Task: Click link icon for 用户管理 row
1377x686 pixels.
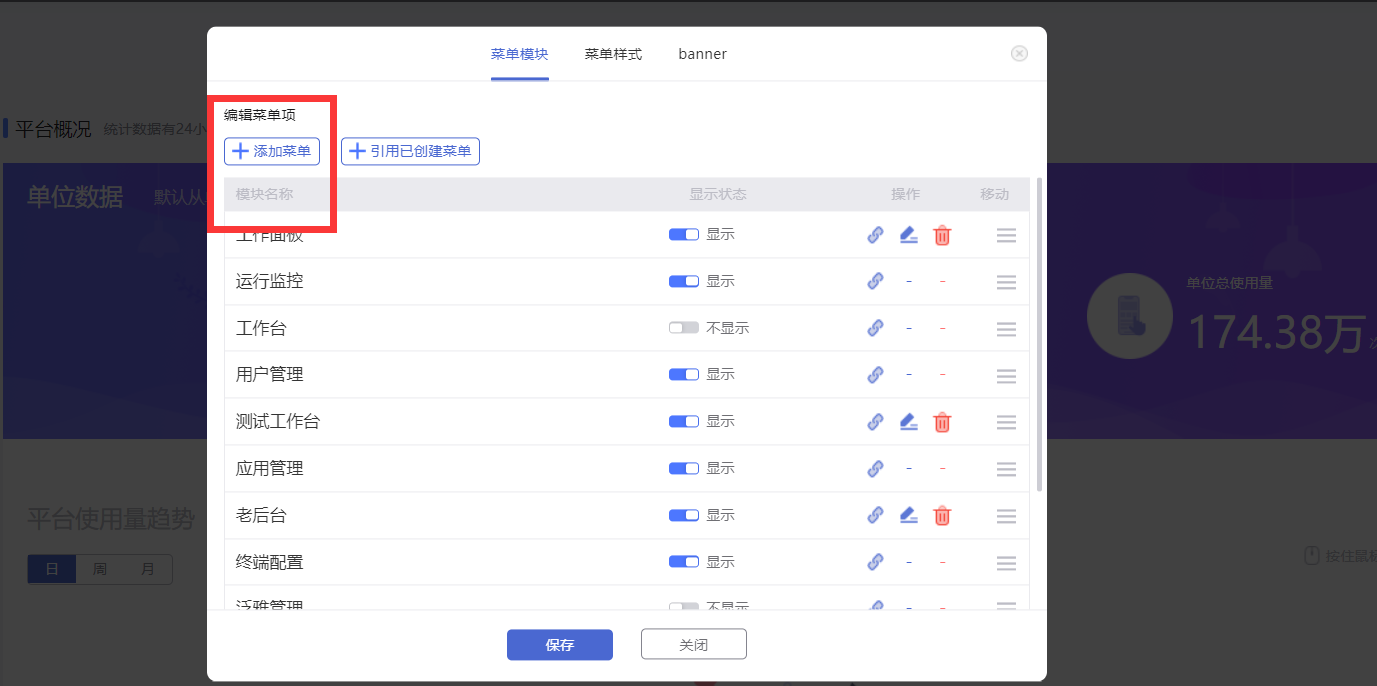Action: [x=875, y=375]
